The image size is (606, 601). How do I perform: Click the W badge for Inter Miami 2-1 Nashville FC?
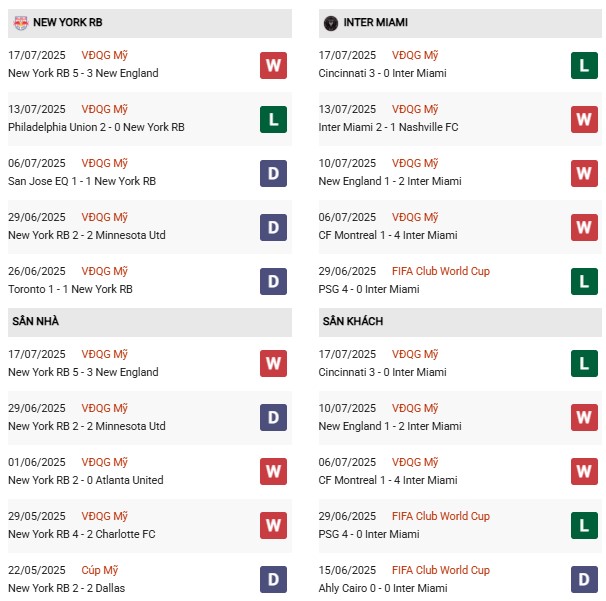584,119
